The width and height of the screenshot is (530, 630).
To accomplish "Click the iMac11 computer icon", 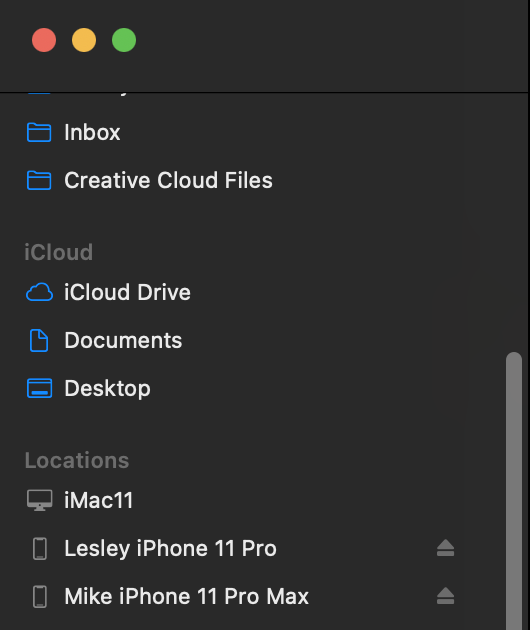I will pos(39,500).
